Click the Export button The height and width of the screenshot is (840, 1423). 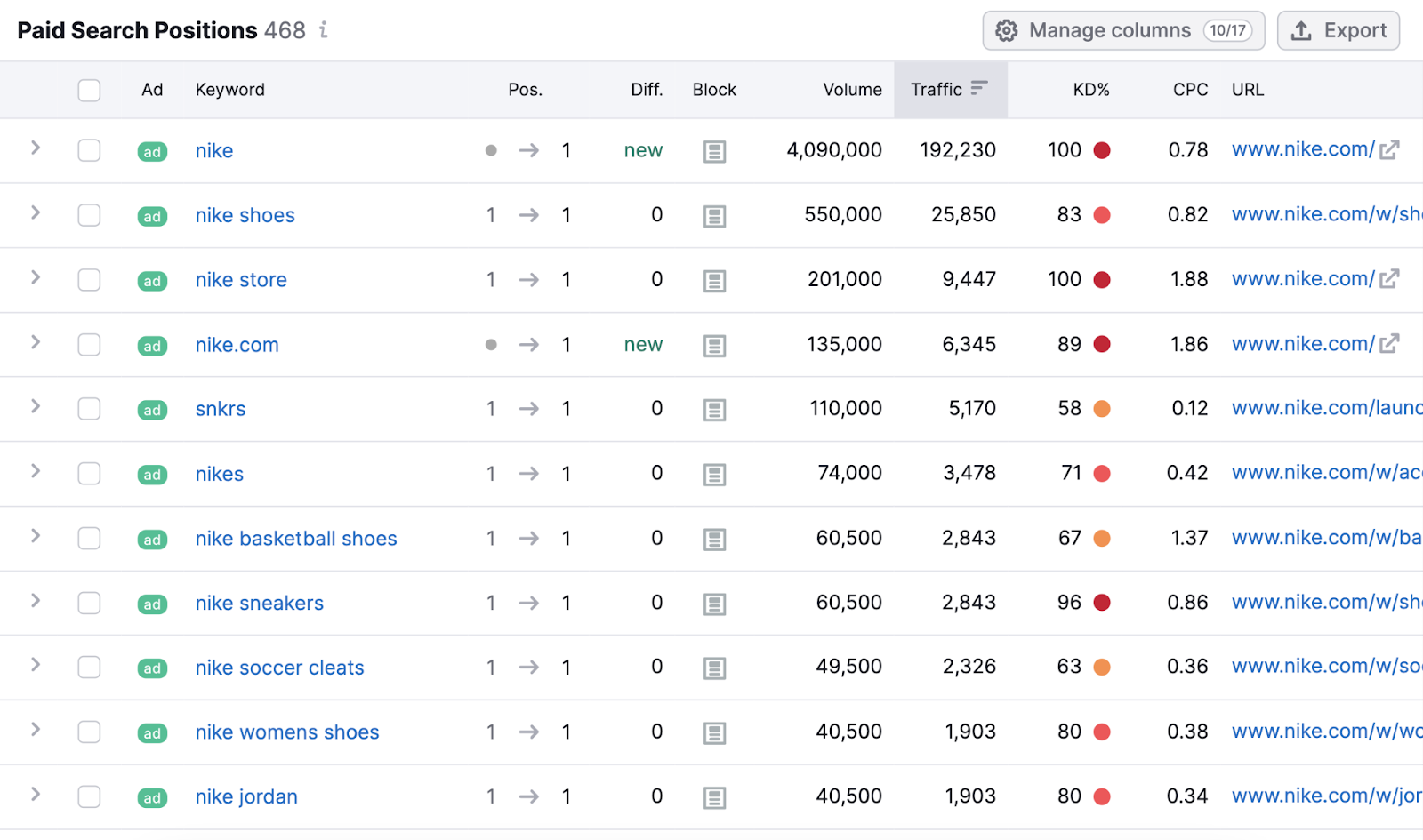1338,29
